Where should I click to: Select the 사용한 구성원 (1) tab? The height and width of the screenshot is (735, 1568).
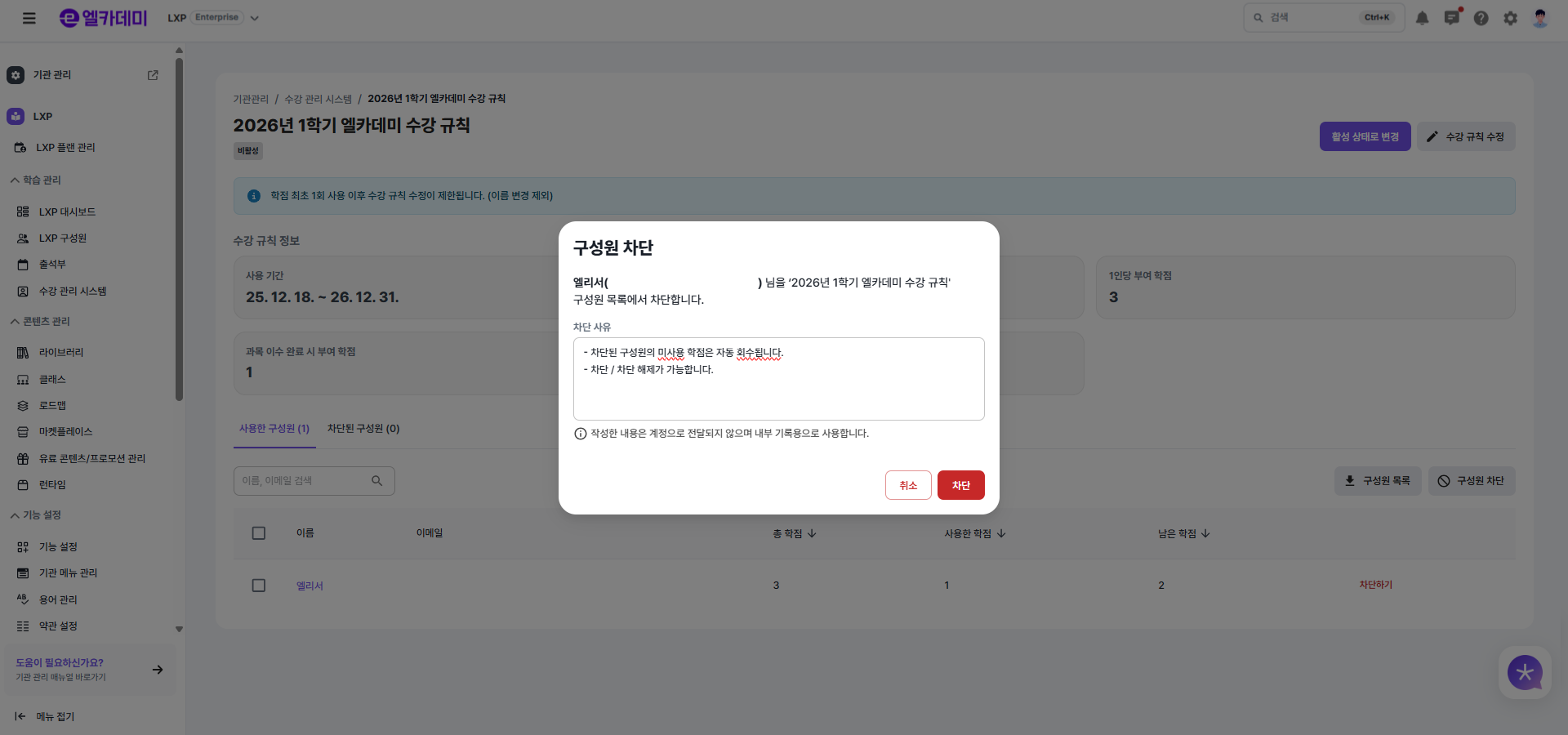[x=274, y=428]
